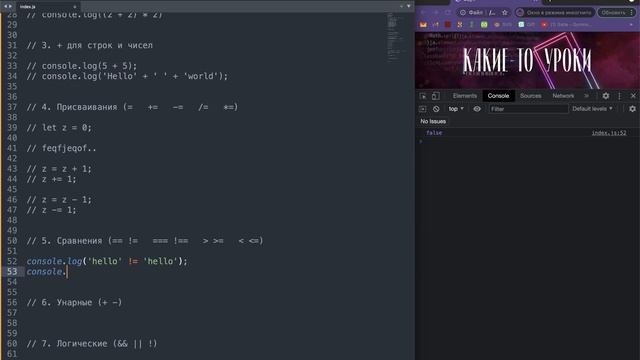Toggle the device toolbar icon in DevTools
This screenshot has width=640, height=360.
click(436, 96)
